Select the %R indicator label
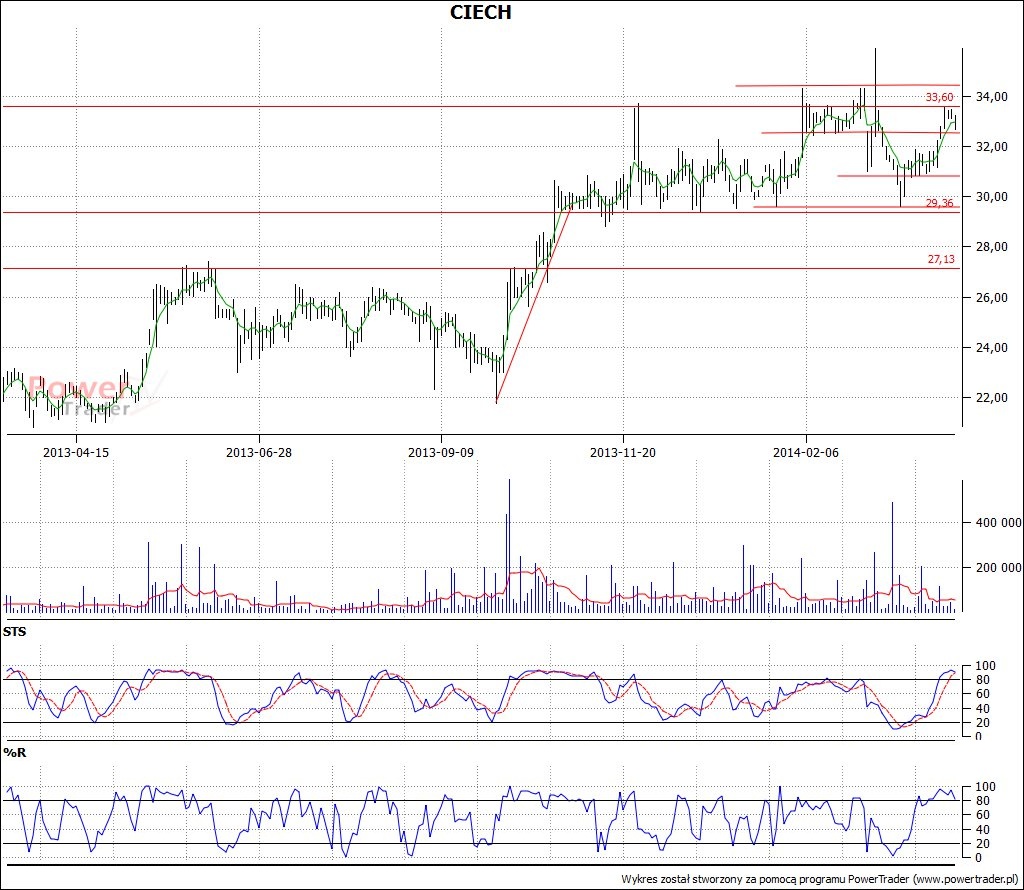 tap(15, 753)
